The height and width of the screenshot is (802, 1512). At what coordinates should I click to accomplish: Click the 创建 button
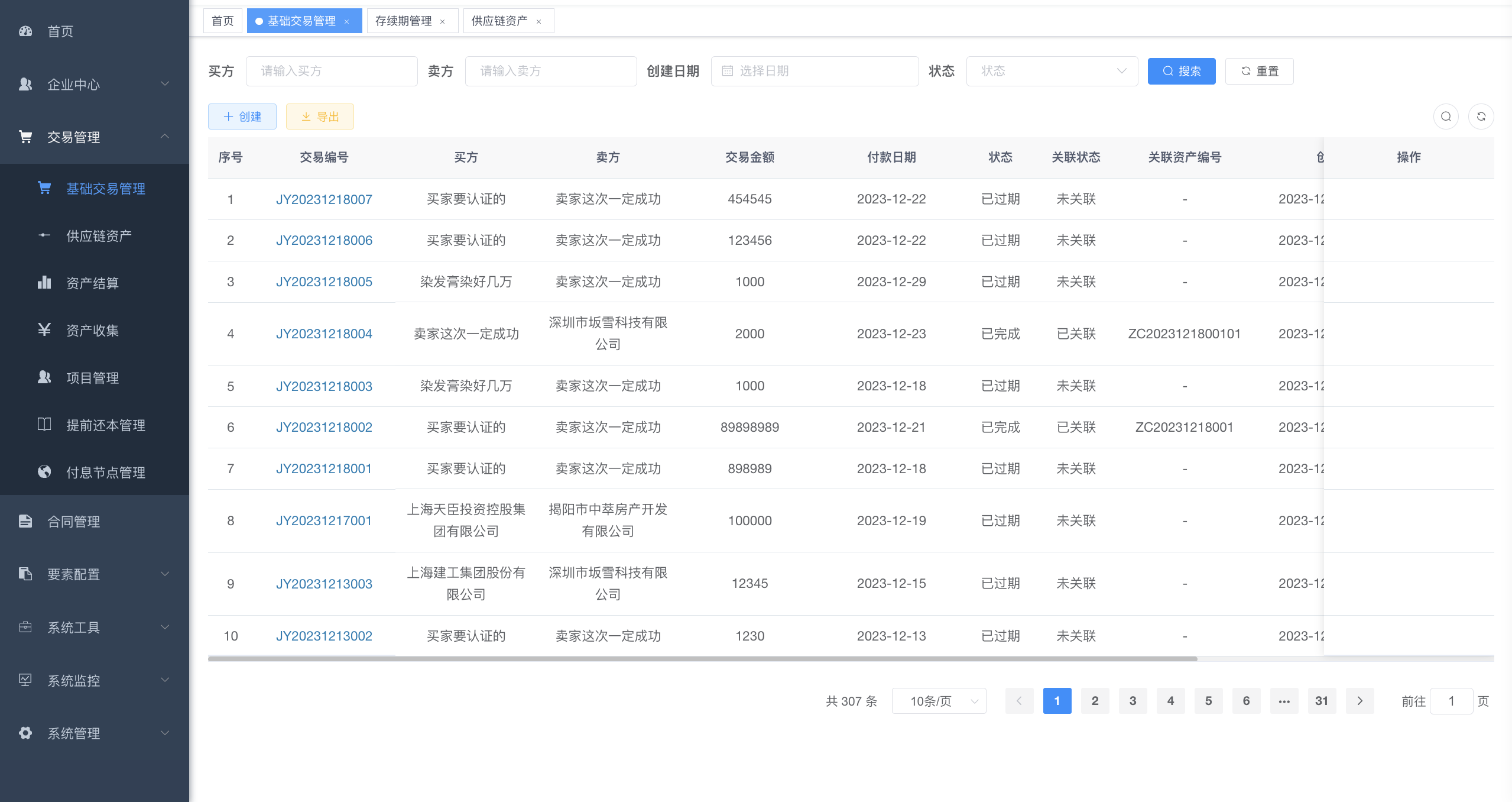pyautogui.click(x=242, y=117)
